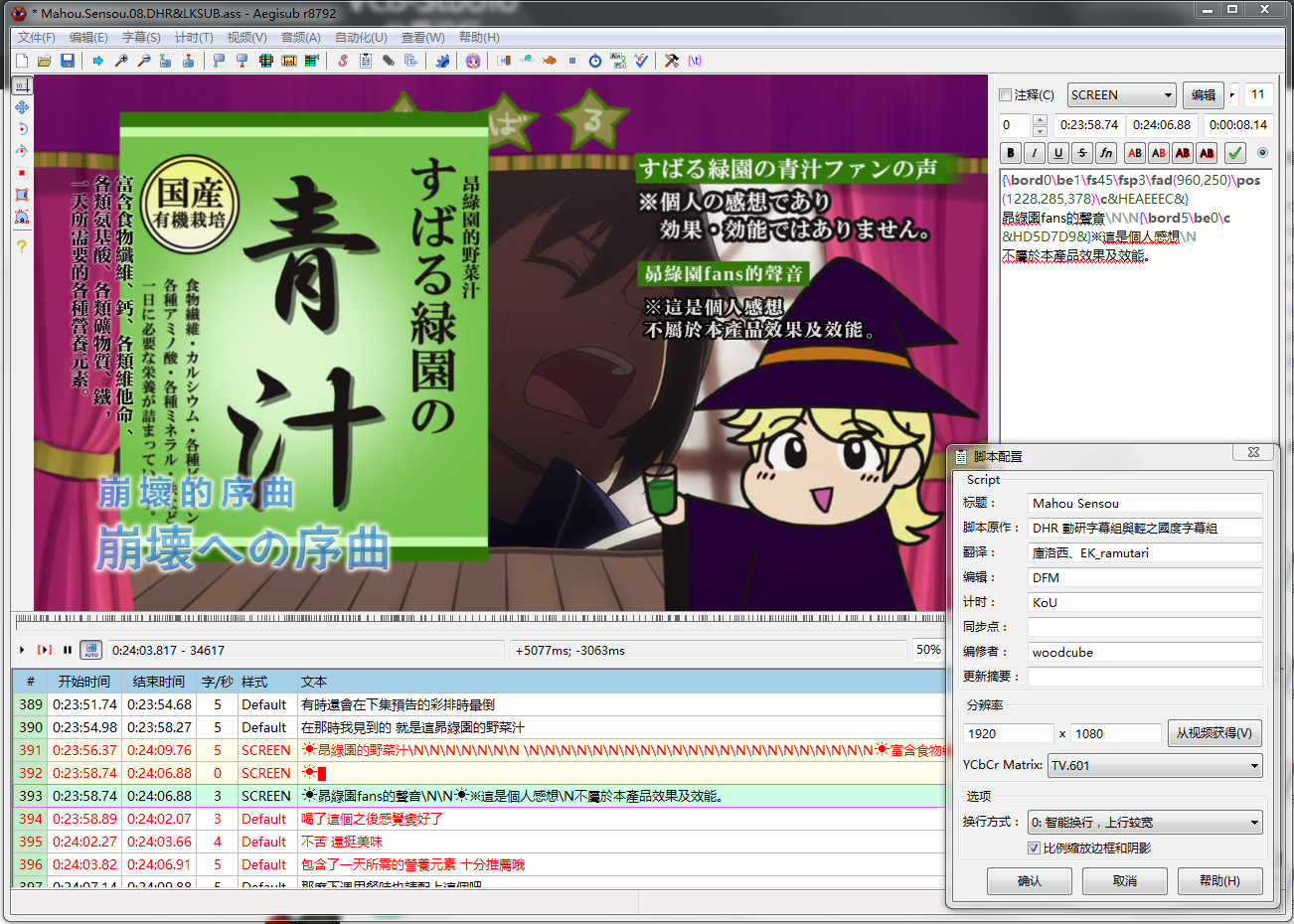
Task: Select the Vector Clip tool
Action: pos(21,217)
